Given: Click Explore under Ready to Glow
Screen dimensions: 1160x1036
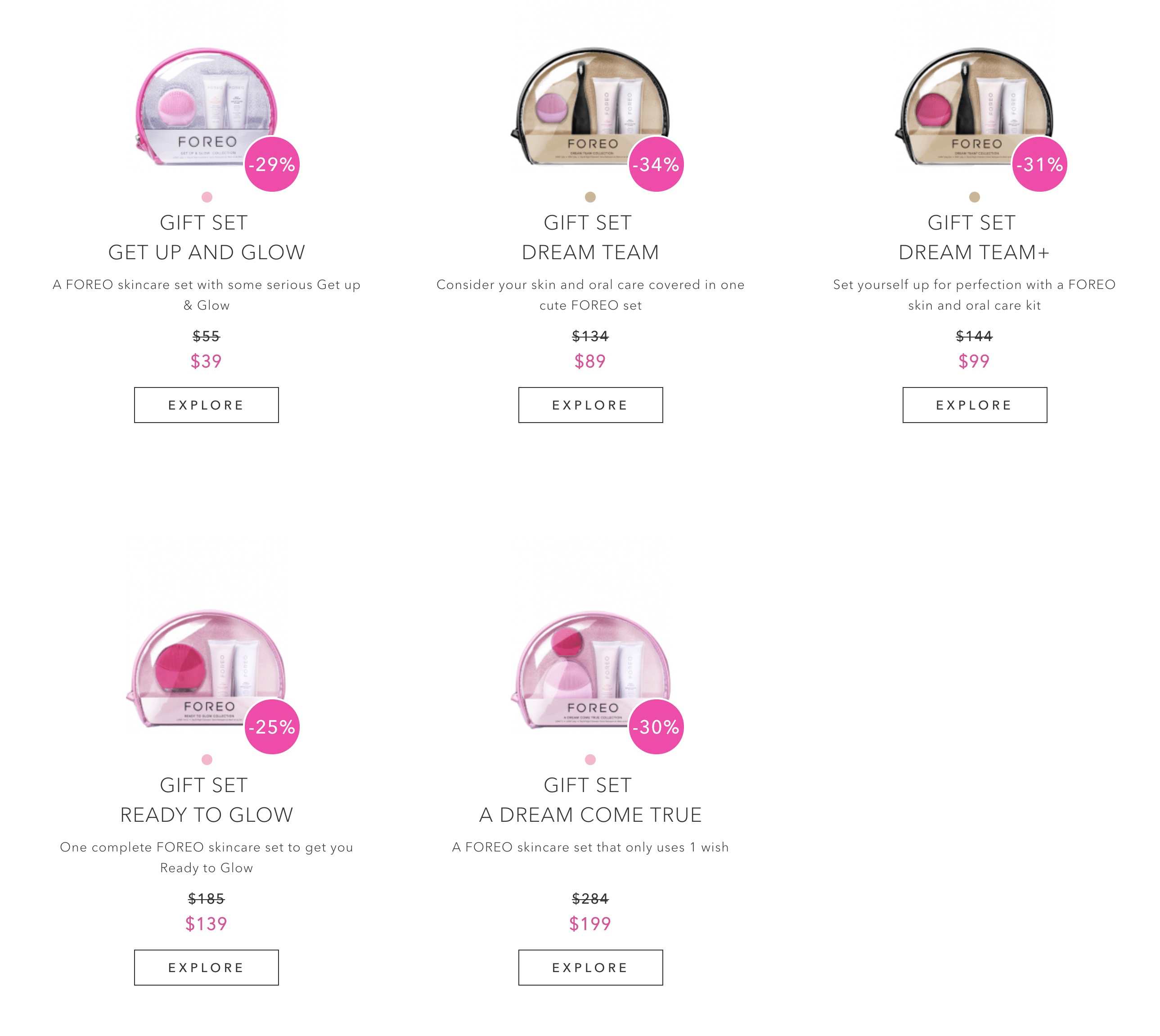Looking at the screenshot, I should pyautogui.click(x=206, y=967).
